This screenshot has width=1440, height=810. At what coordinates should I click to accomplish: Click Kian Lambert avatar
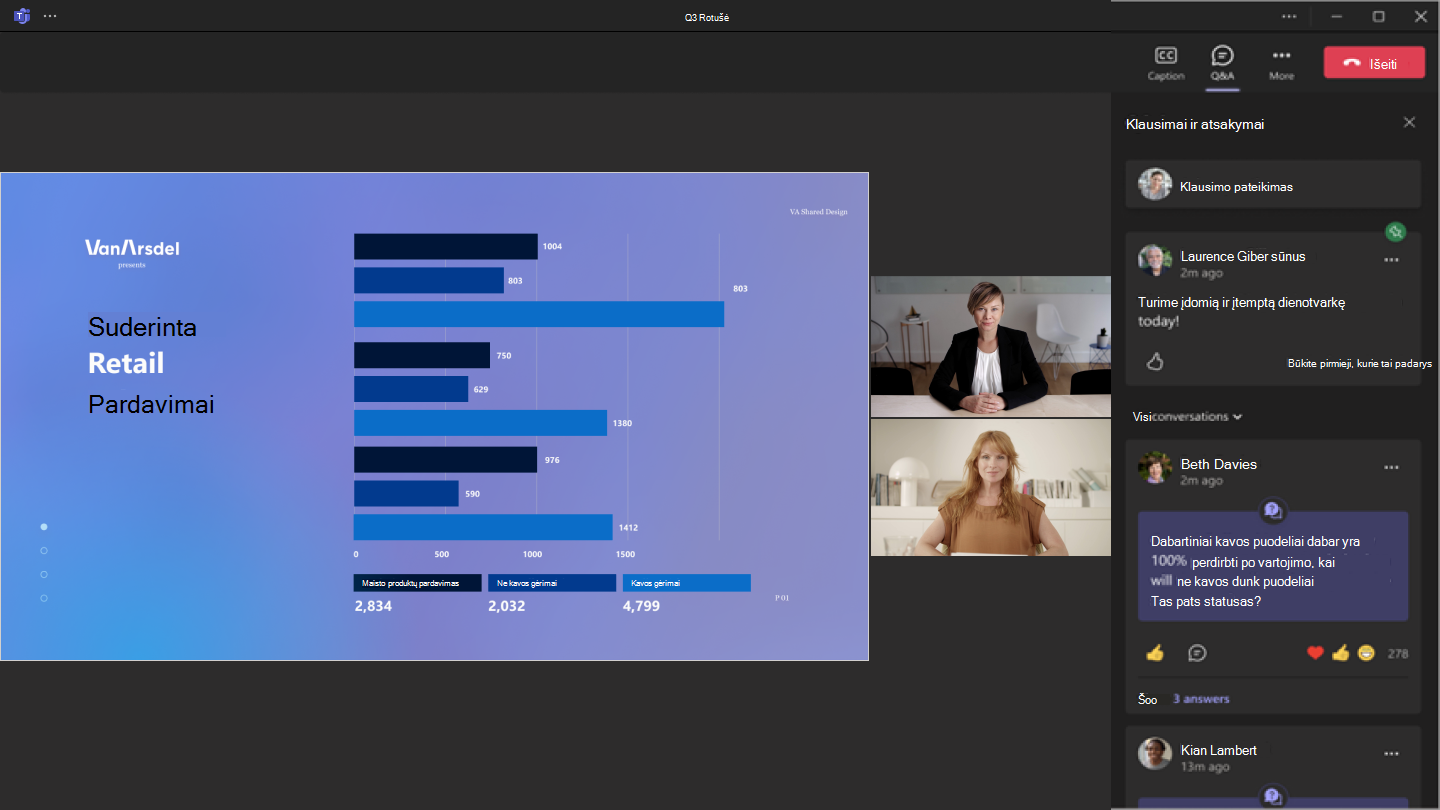1155,754
